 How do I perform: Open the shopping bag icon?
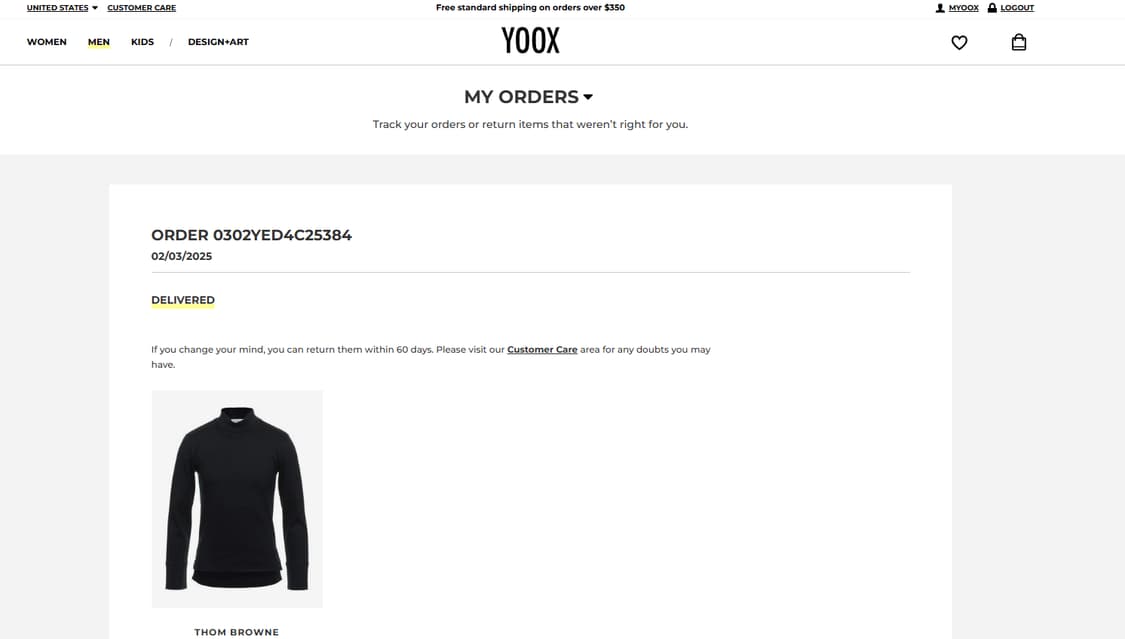coord(1019,42)
